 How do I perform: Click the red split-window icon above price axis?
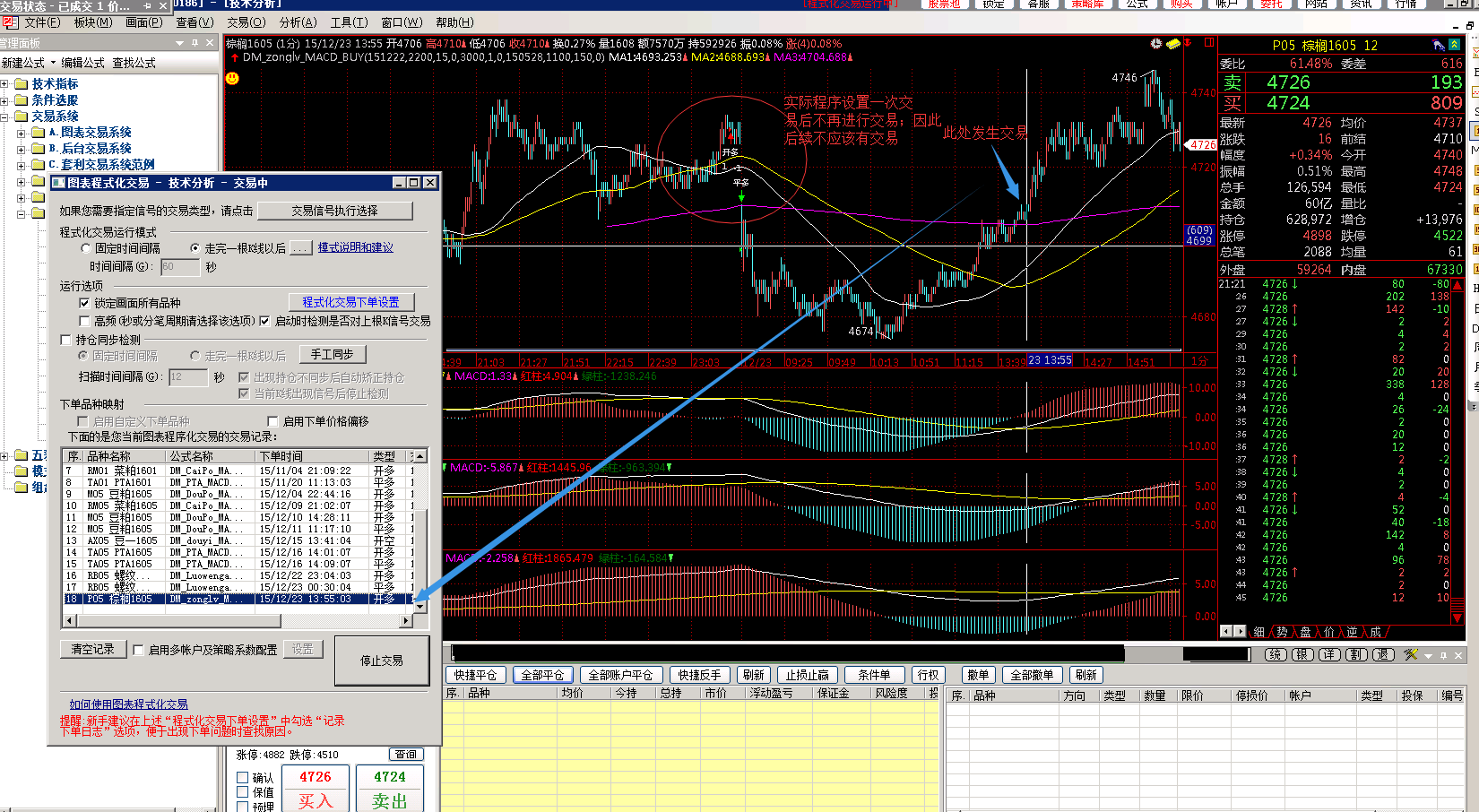pyautogui.click(x=1208, y=43)
